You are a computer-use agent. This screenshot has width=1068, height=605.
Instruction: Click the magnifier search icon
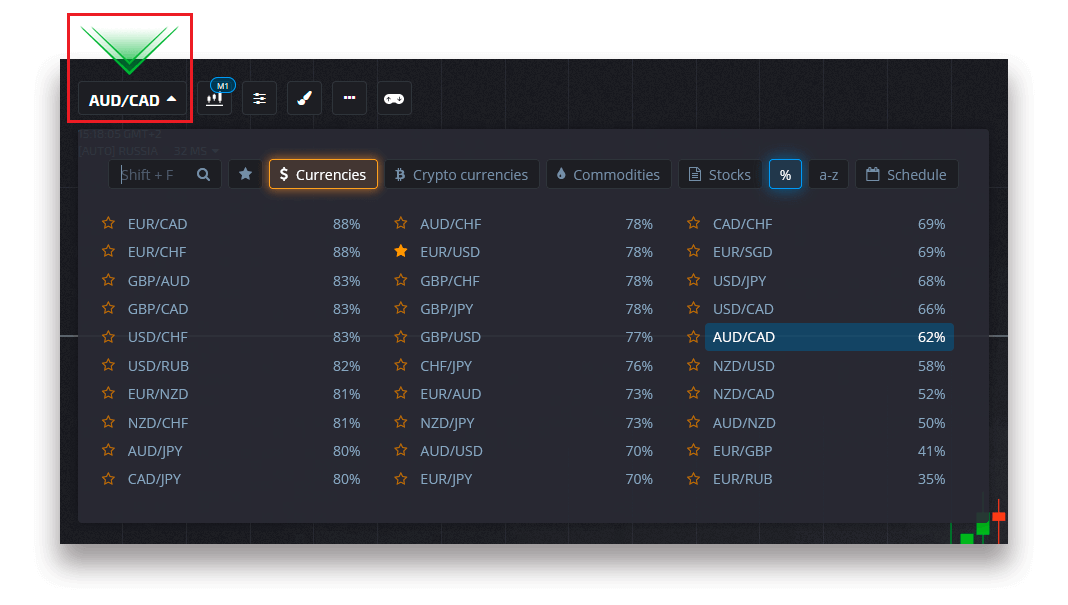click(204, 174)
